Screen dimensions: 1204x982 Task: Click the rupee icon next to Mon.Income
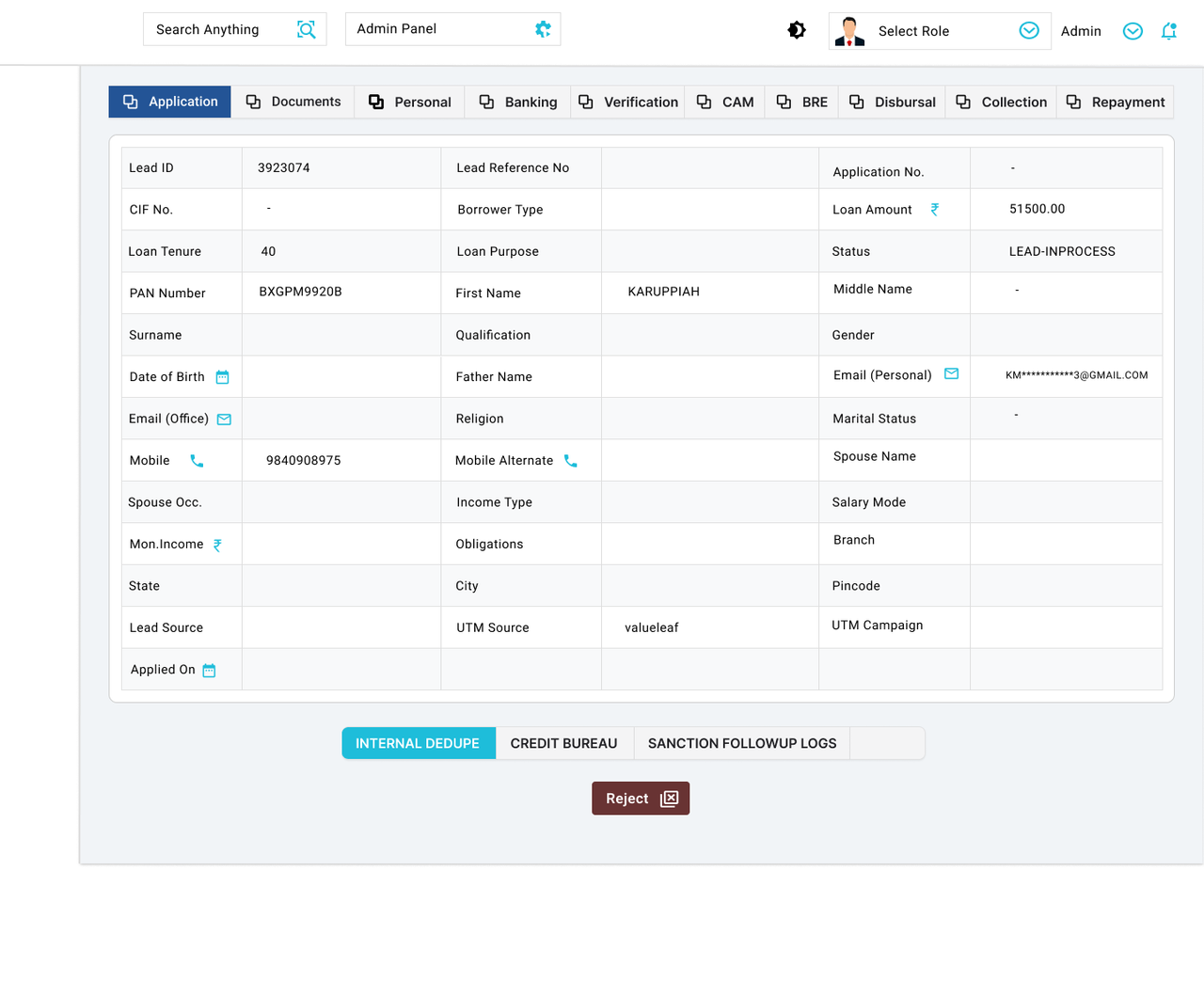216,545
